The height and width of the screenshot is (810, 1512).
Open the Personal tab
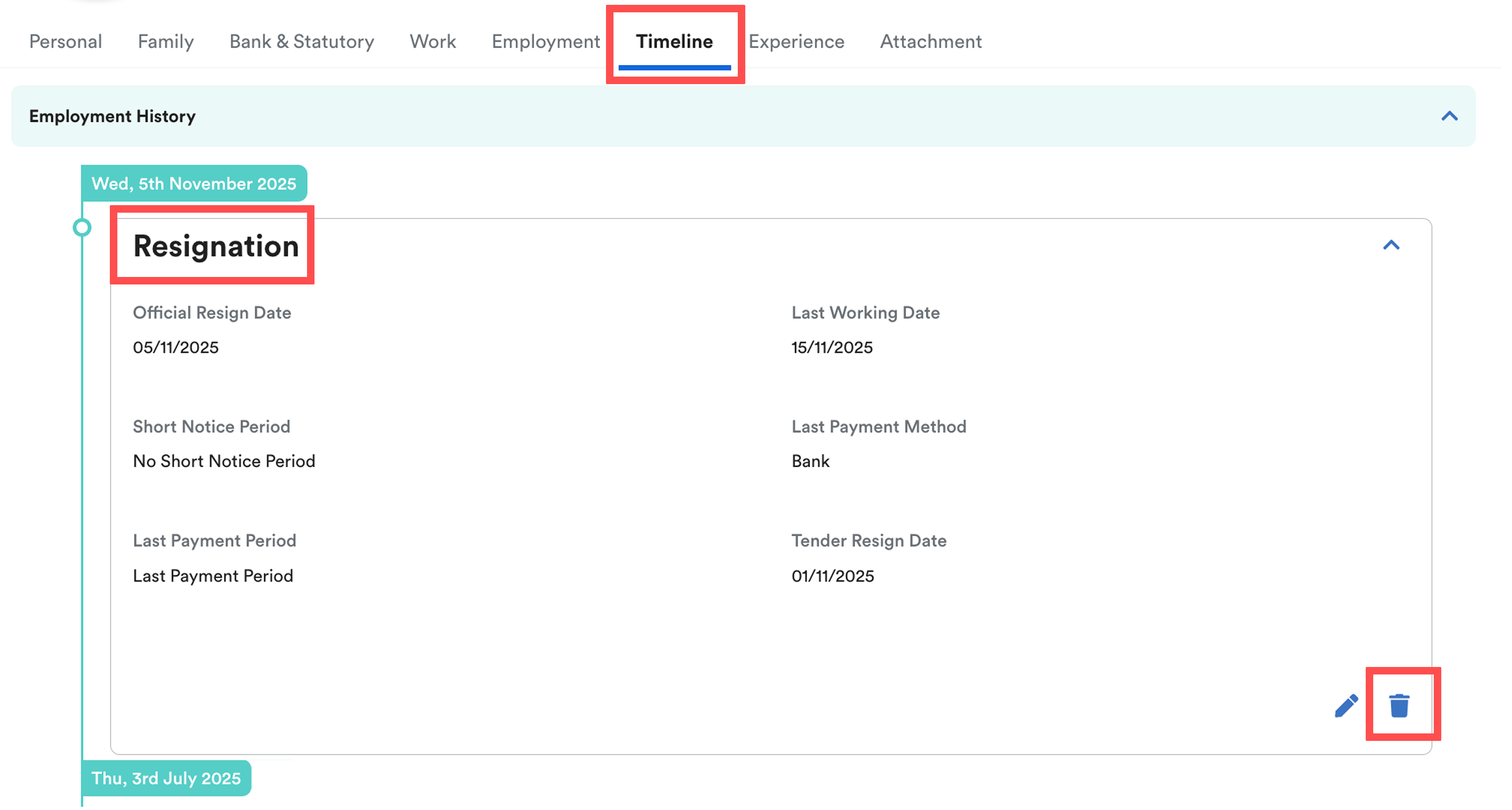click(66, 42)
